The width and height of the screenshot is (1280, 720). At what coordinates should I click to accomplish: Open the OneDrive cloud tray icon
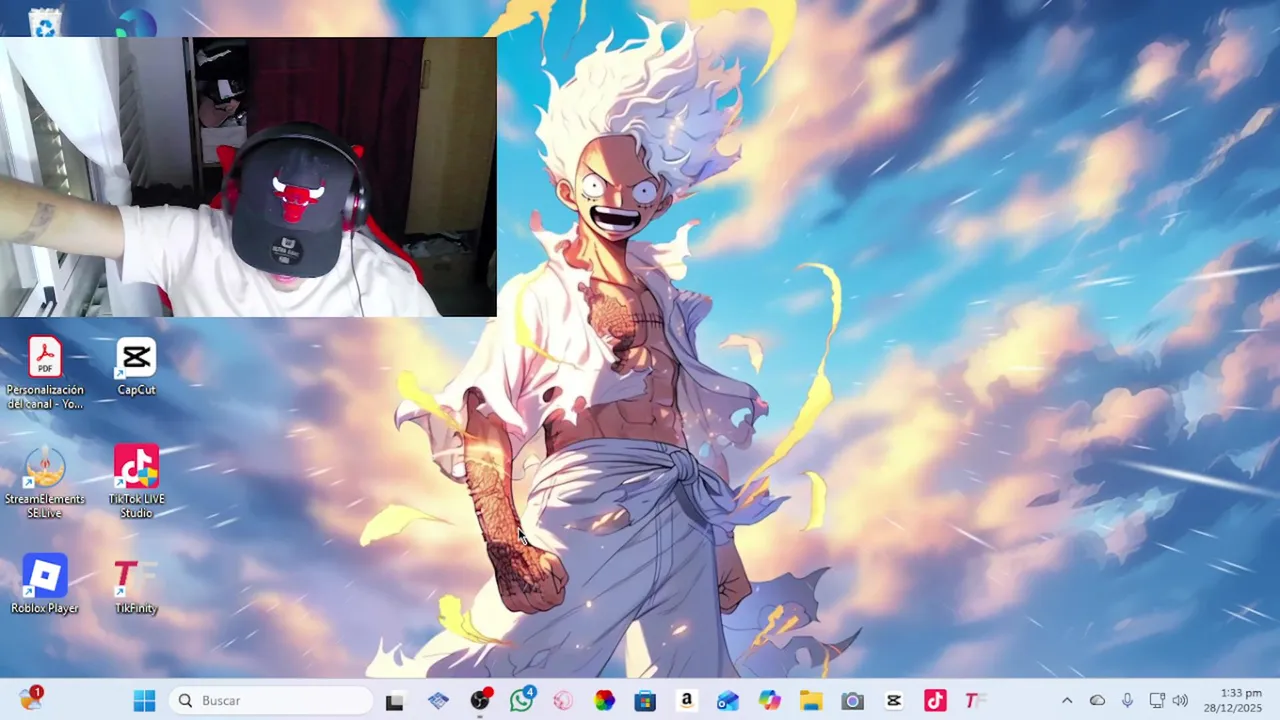(x=1097, y=701)
